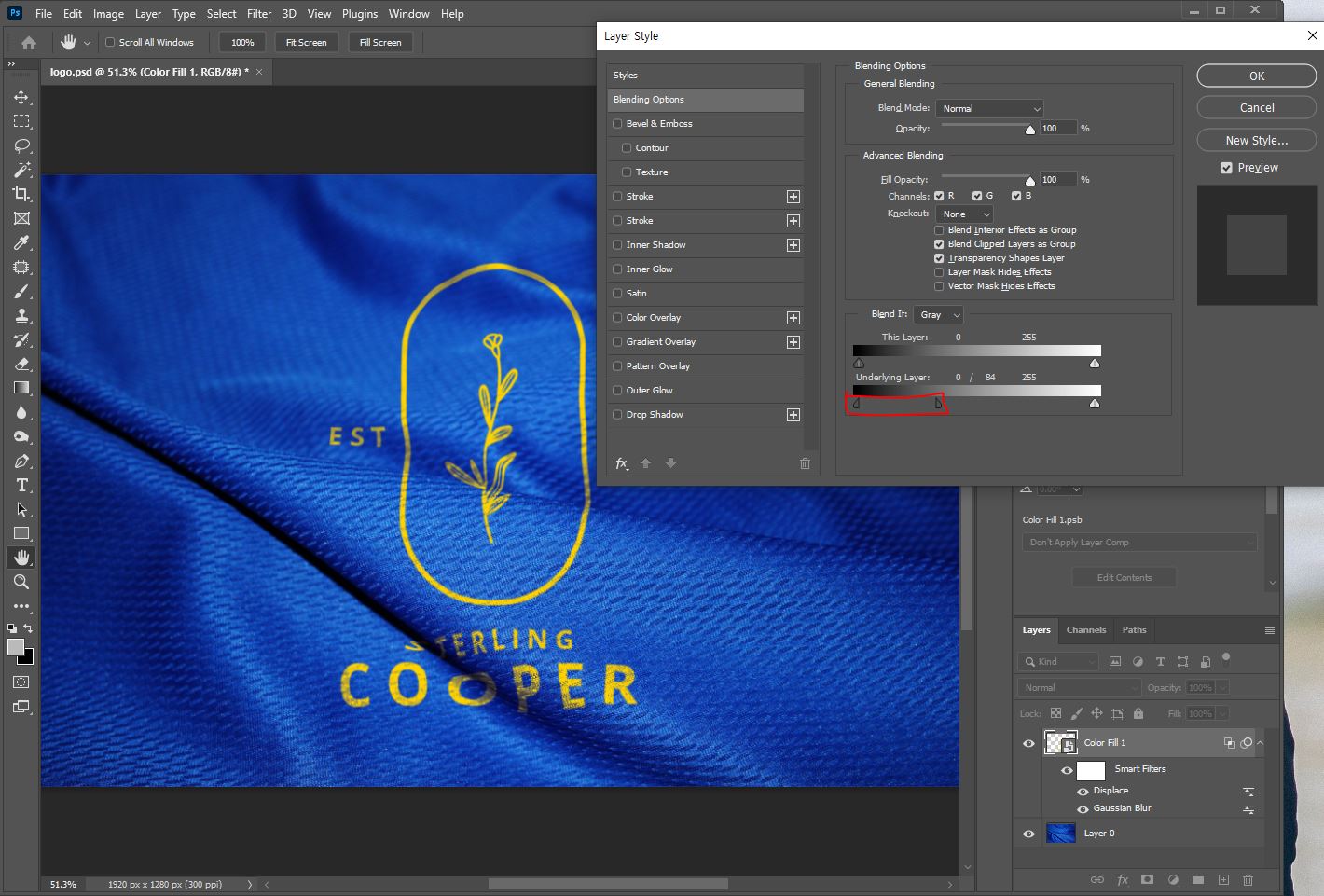Enable the Outer Glow checkbox
Image resolution: width=1324 pixels, height=896 pixels.
(617, 391)
